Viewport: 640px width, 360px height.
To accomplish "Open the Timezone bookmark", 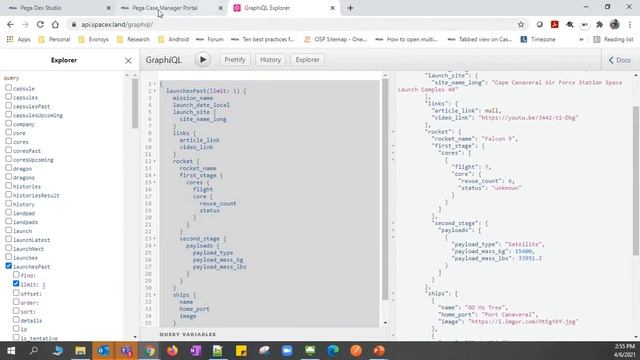I will (x=538, y=39).
